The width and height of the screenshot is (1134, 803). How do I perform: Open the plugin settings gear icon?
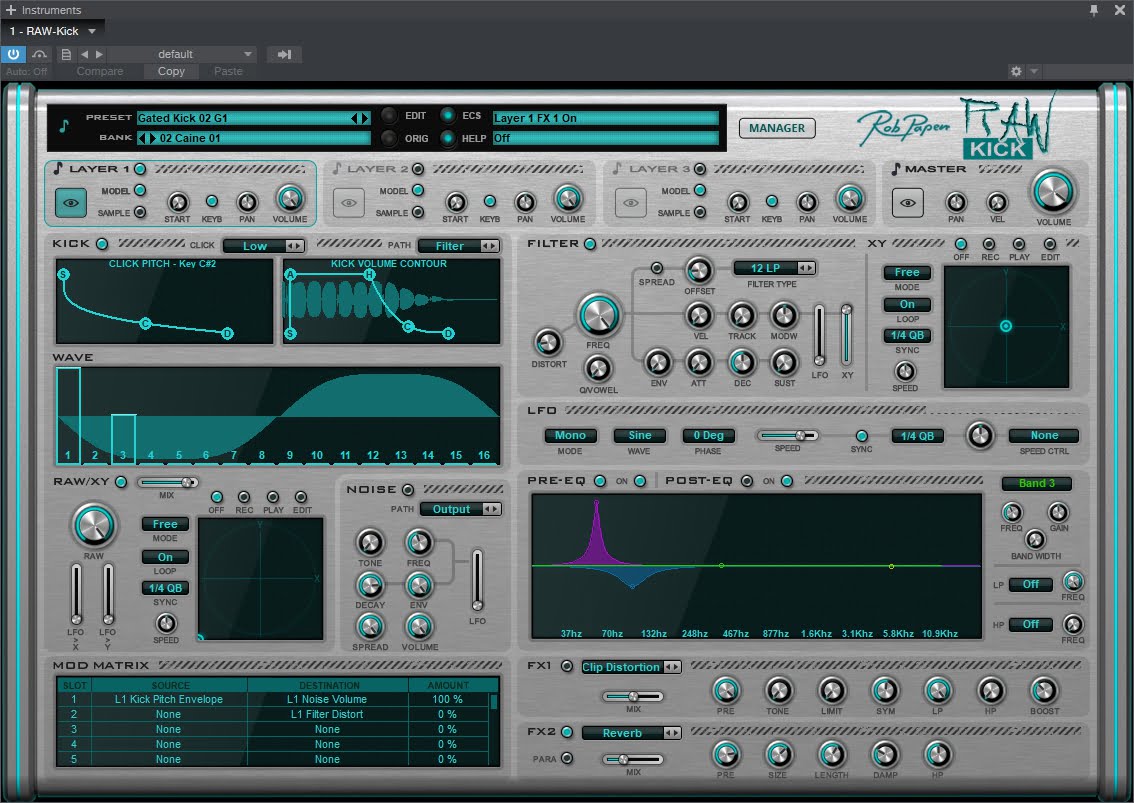[1016, 71]
